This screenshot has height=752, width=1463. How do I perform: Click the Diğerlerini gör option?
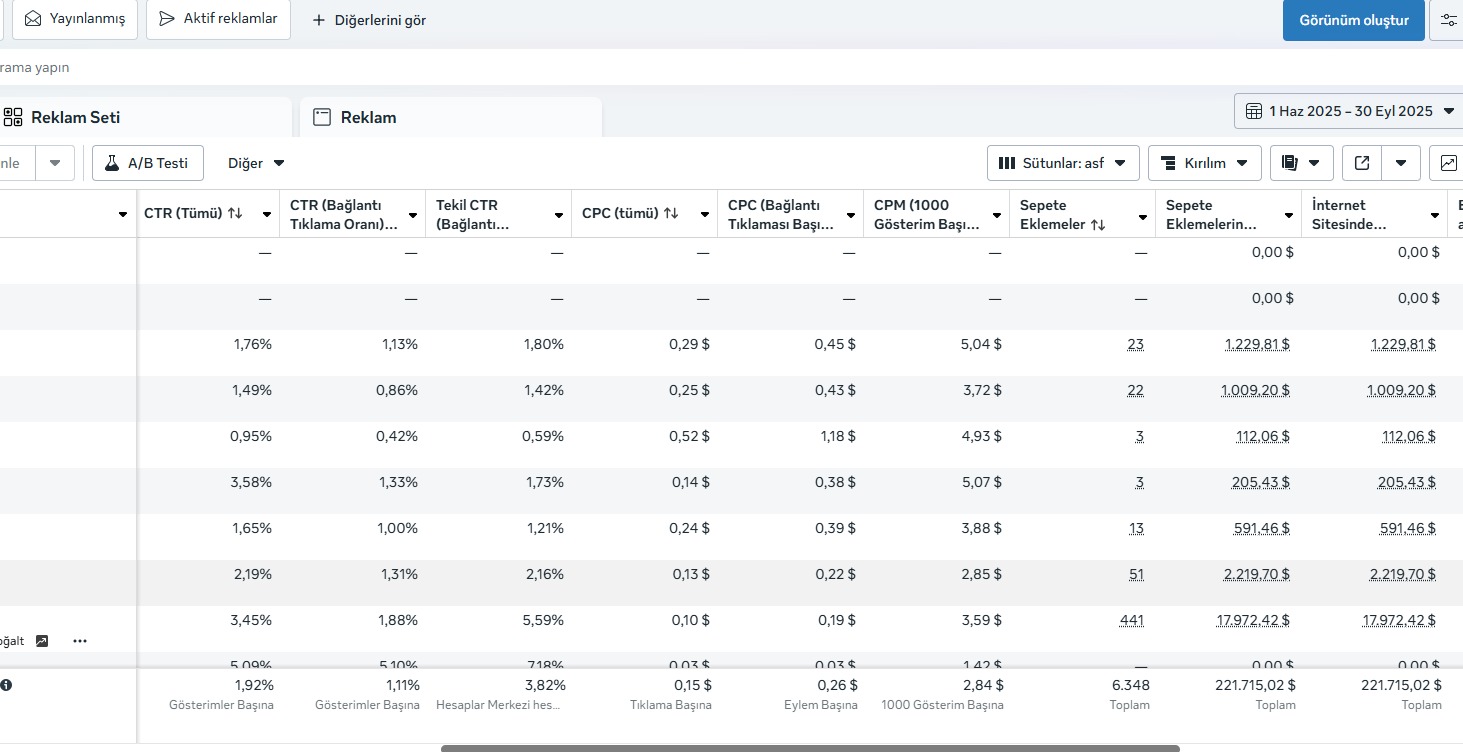(370, 20)
